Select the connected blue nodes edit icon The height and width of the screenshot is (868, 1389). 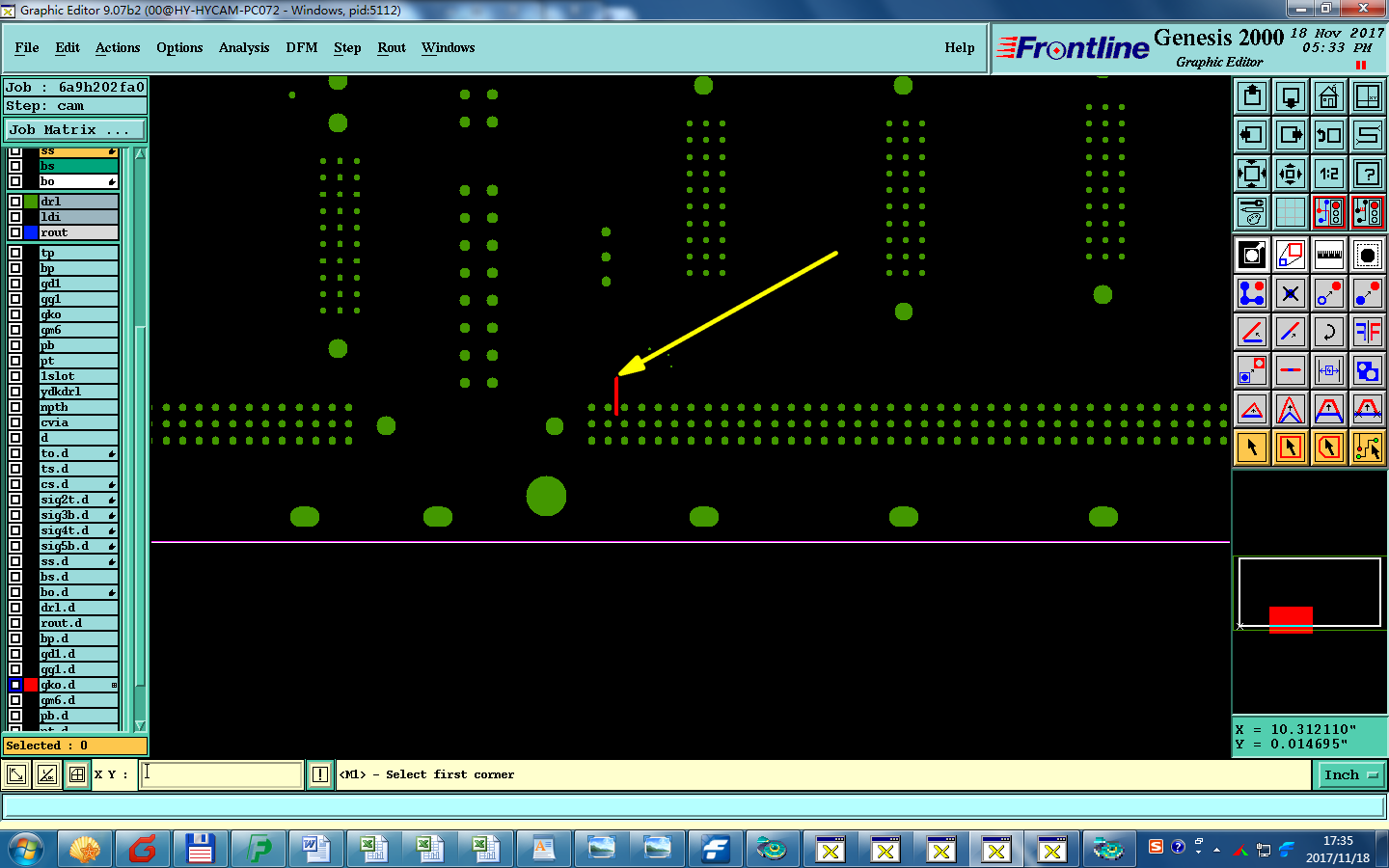1252,293
